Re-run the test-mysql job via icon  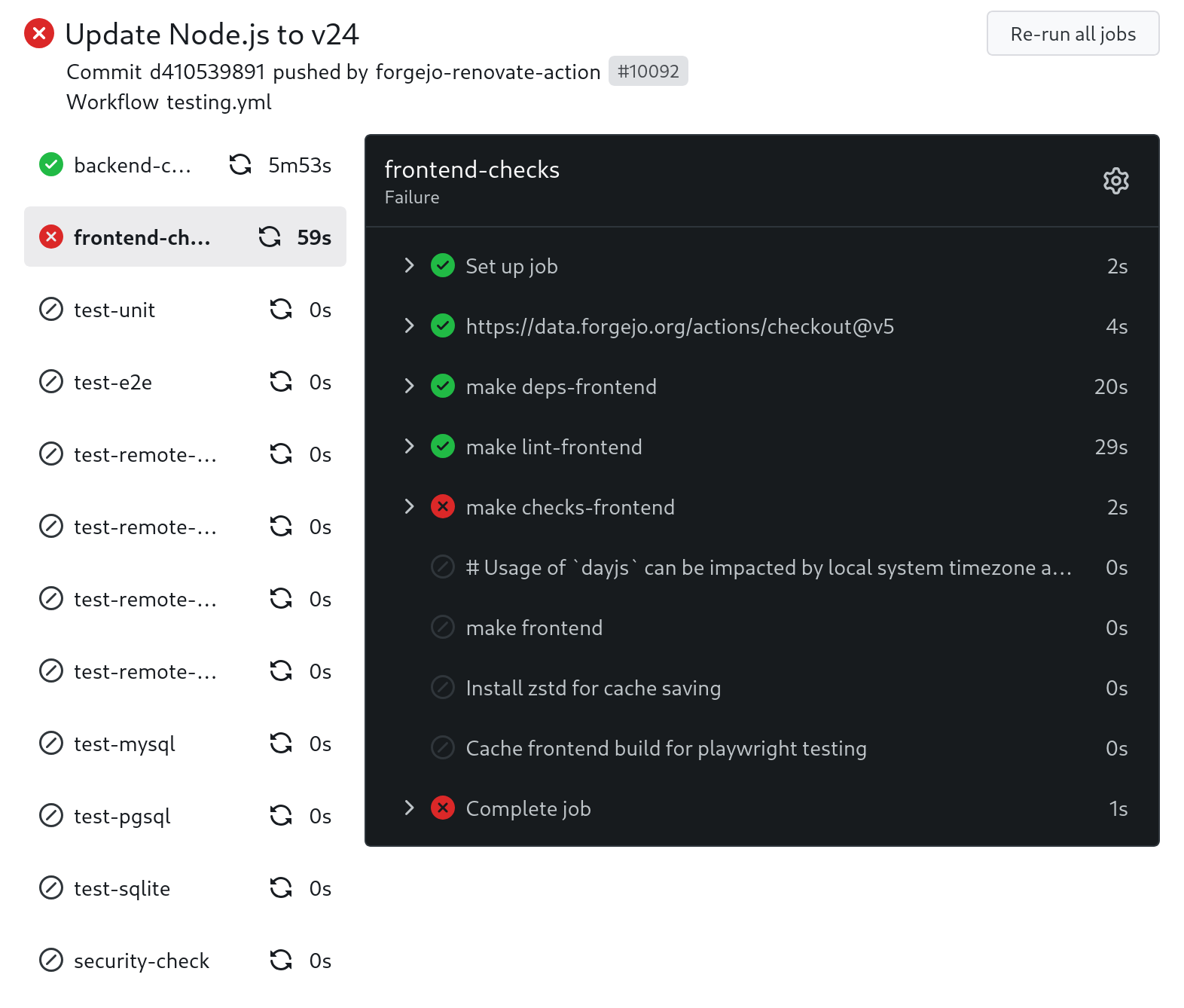281,743
